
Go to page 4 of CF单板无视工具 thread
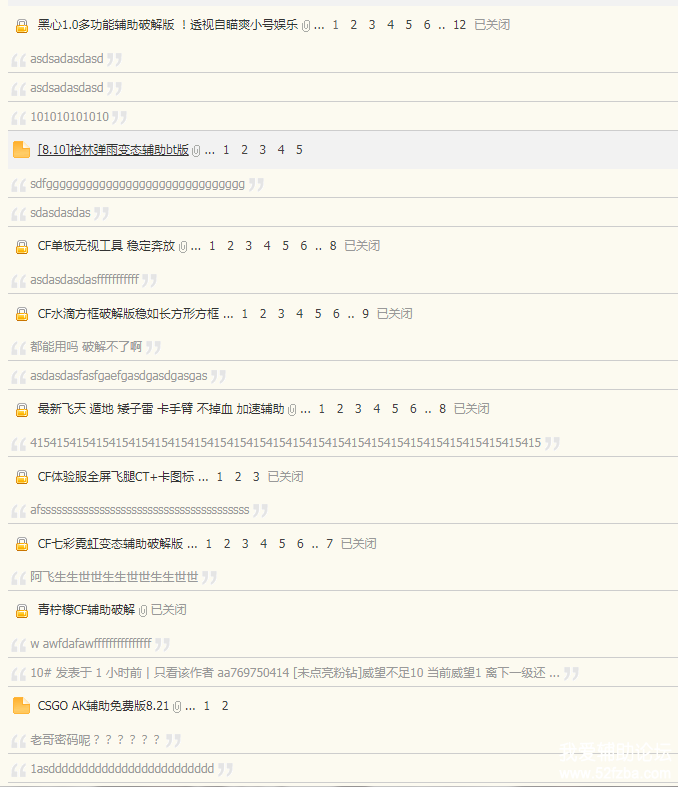click(267, 245)
